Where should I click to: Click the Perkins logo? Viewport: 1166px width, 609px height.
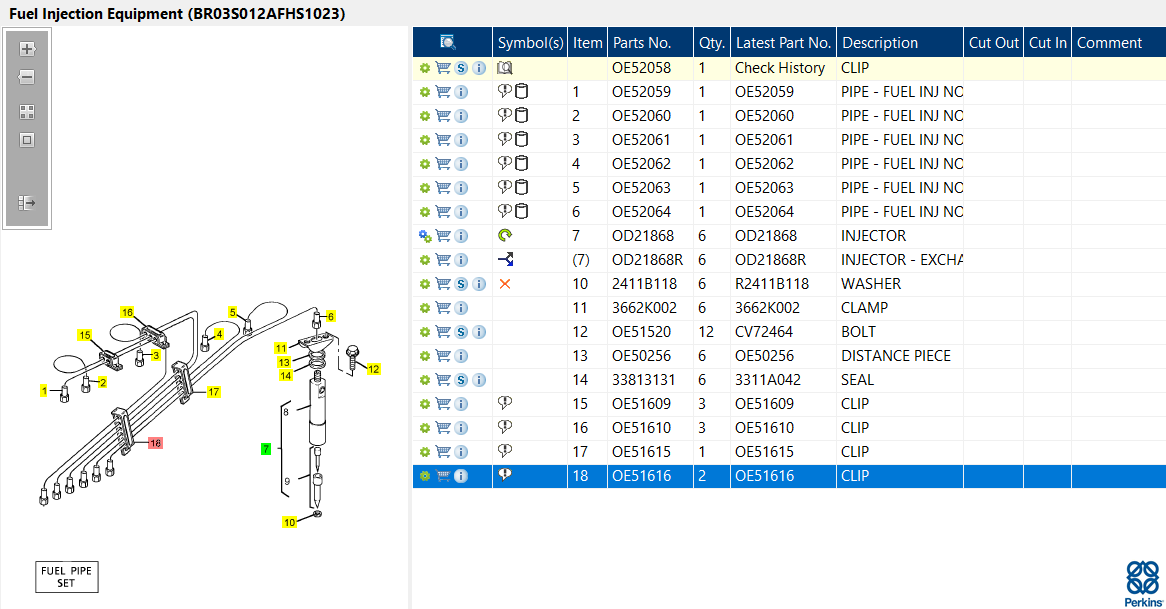click(1142, 583)
